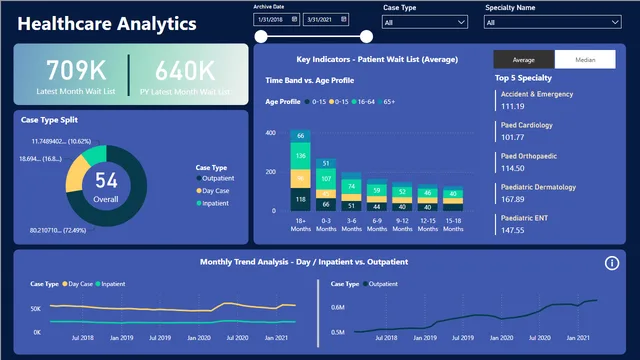640x360 pixels.
Task: Click the 10.62% donut data label
Action: pos(61,141)
